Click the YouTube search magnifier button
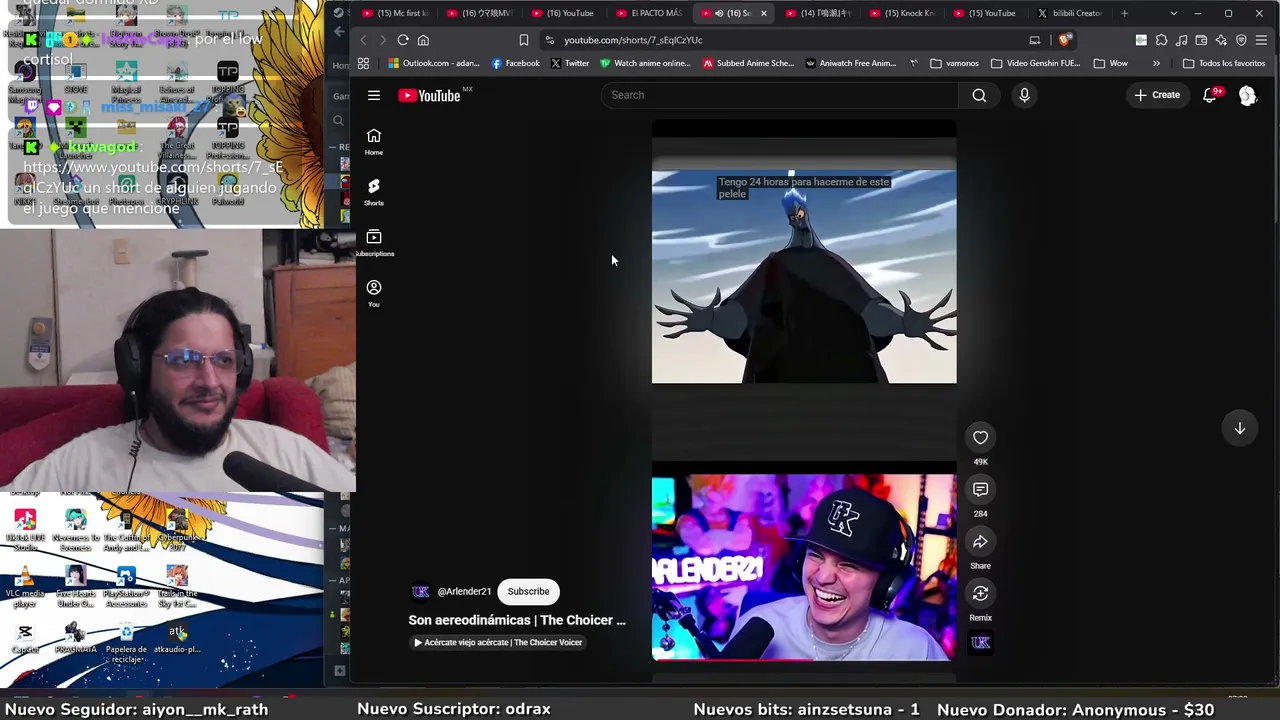This screenshot has height=720, width=1280. (x=979, y=95)
